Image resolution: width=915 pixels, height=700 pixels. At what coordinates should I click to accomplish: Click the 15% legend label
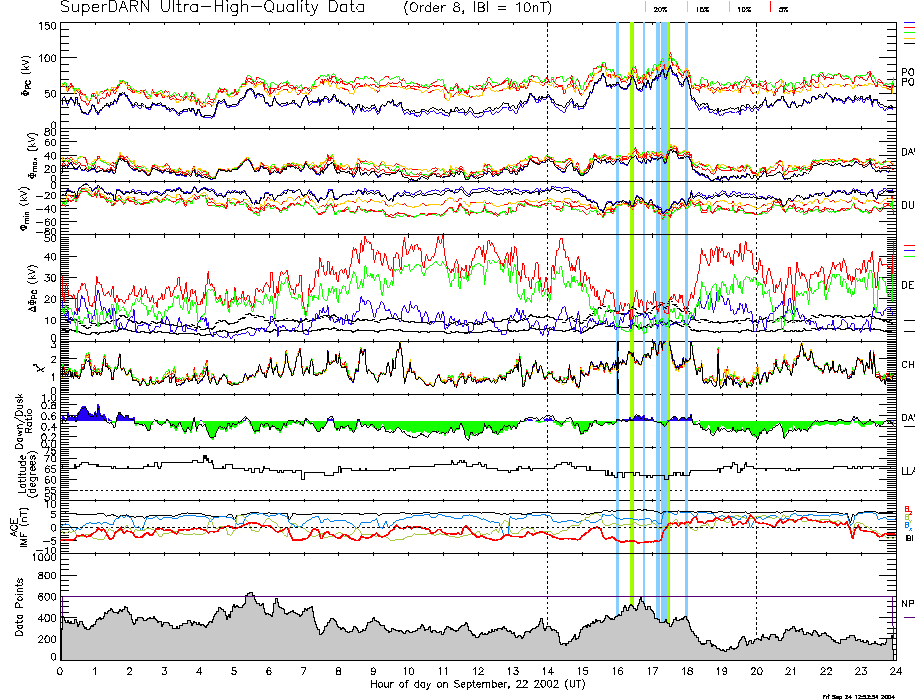pyautogui.click(x=703, y=8)
